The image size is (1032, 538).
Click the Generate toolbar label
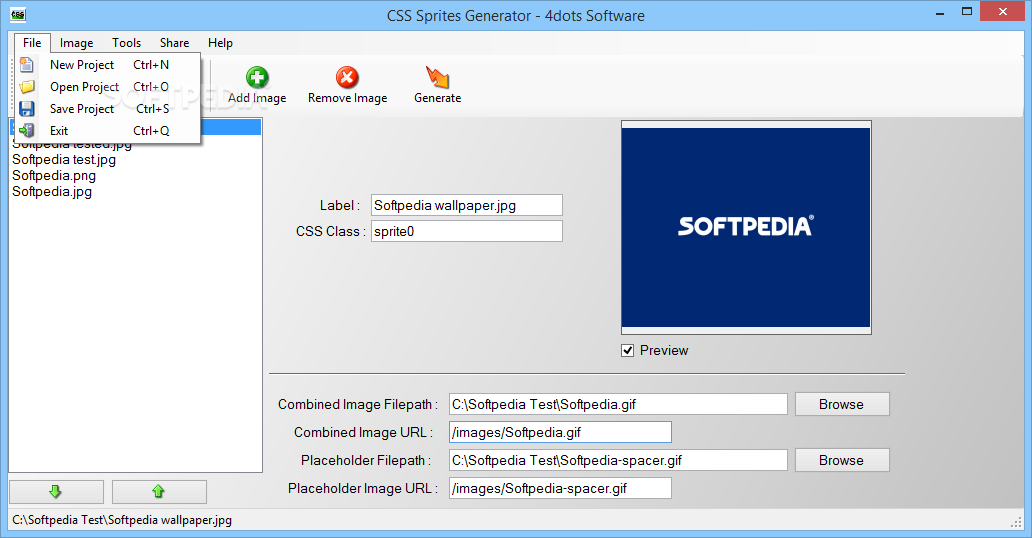coord(438,98)
